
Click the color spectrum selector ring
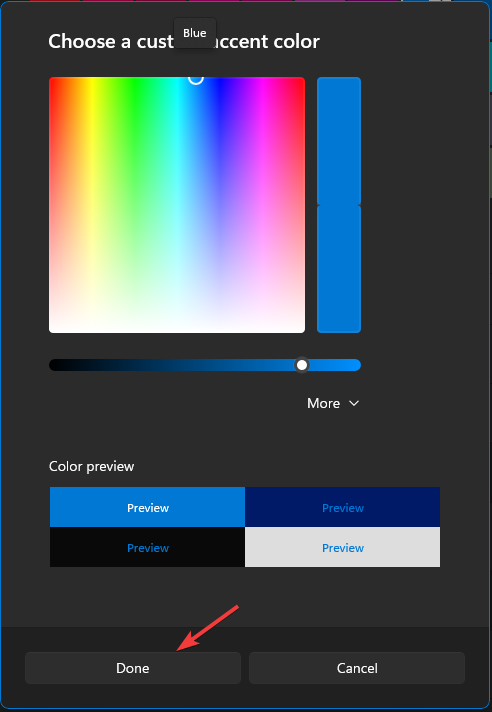[x=196, y=78]
